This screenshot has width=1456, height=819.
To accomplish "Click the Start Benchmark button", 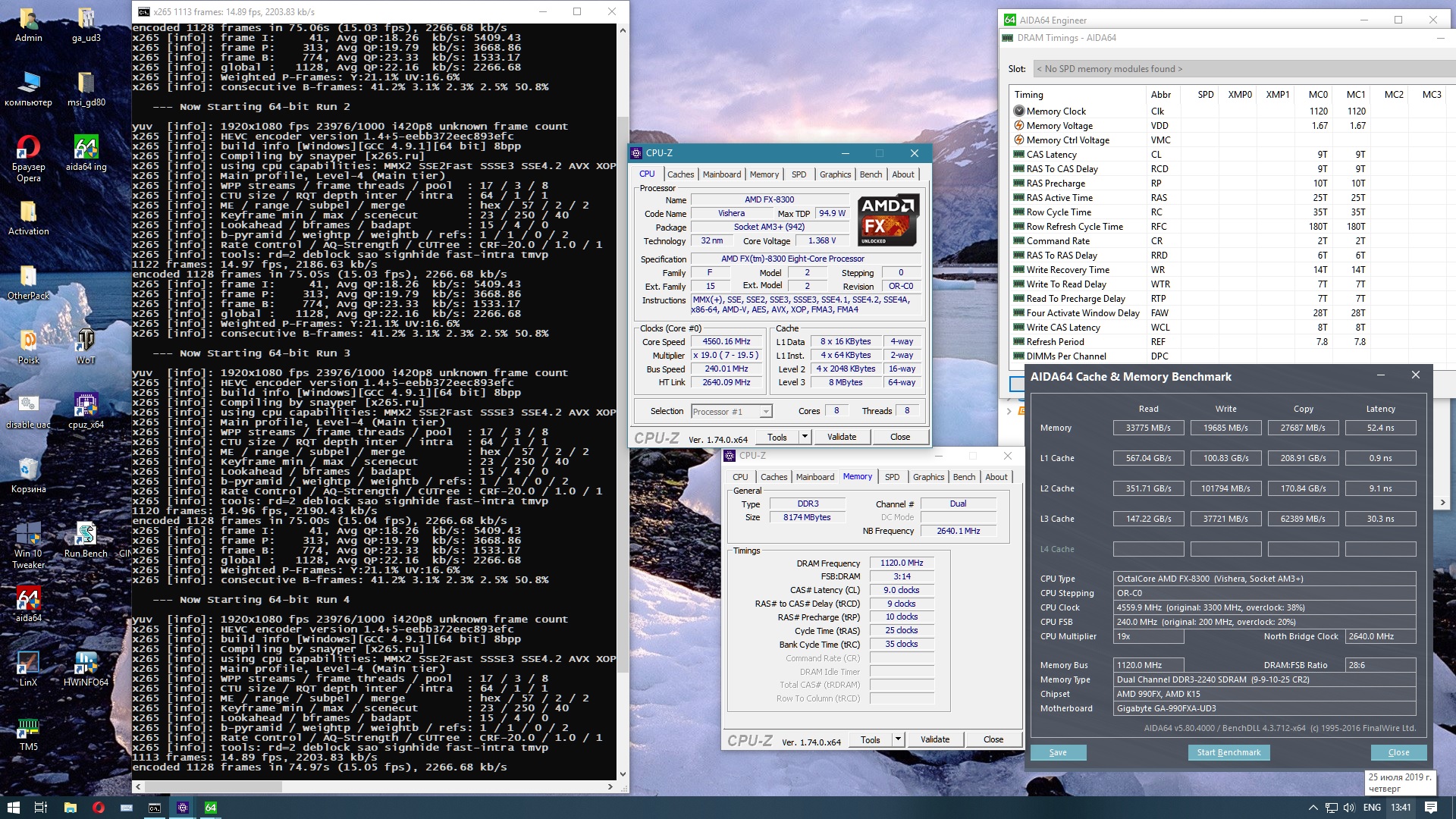I will click(x=1228, y=752).
